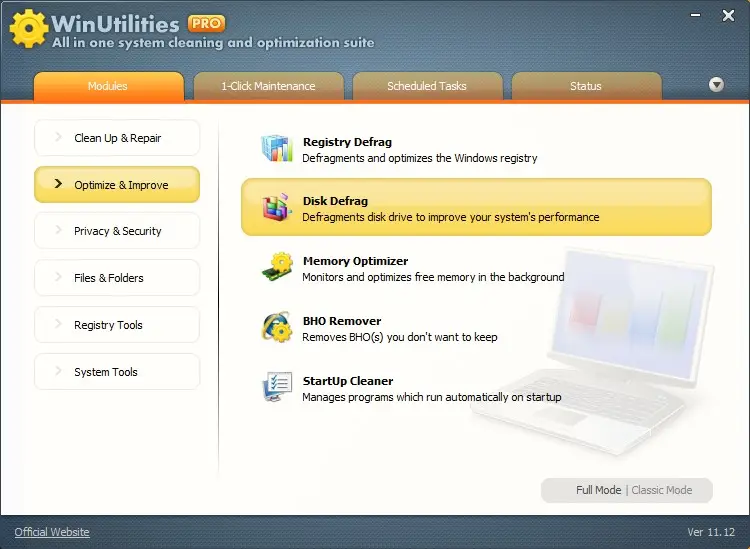Image resolution: width=750 pixels, height=549 pixels.
Task: Click chevron beside System Tools
Action: pyautogui.click(x=58, y=371)
